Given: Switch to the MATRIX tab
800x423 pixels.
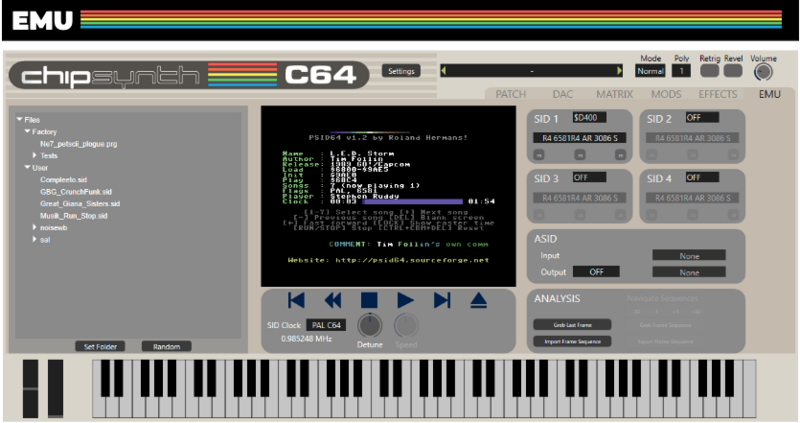Looking at the screenshot, I should tap(614, 94).
